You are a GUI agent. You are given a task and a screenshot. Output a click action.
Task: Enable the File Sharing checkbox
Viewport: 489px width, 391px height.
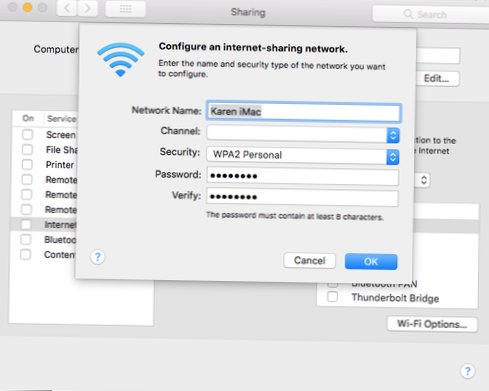coord(27,150)
